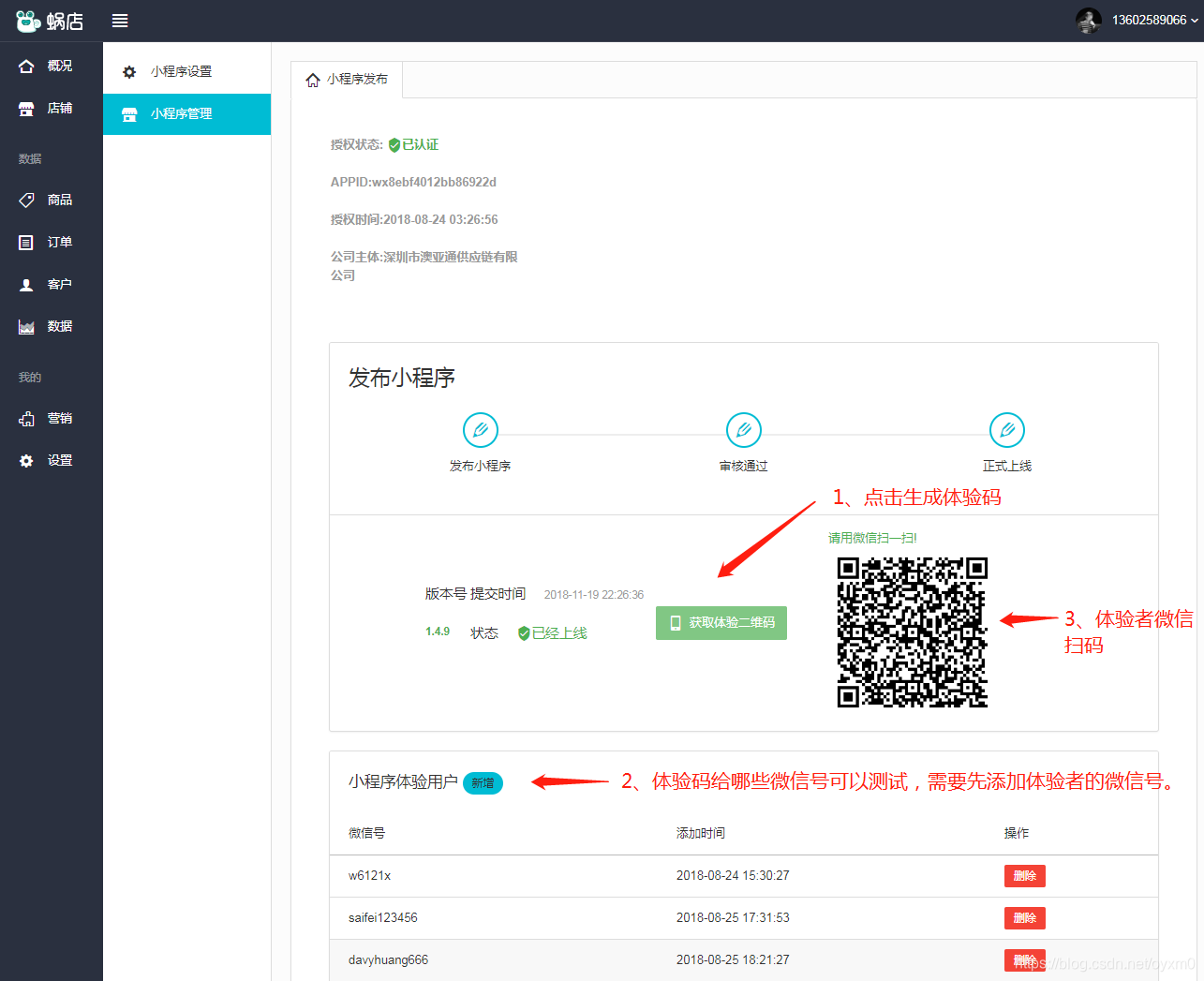Click the timestamp 2018-08-25 18:21:27
Screen dimensions: 1204x981
733,960
